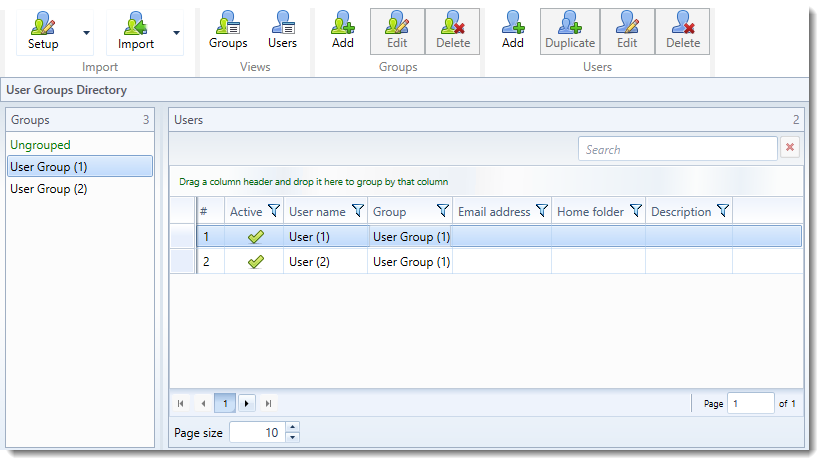Switch to Users view icon
Viewport: 824px width, 465px height.
[282, 22]
